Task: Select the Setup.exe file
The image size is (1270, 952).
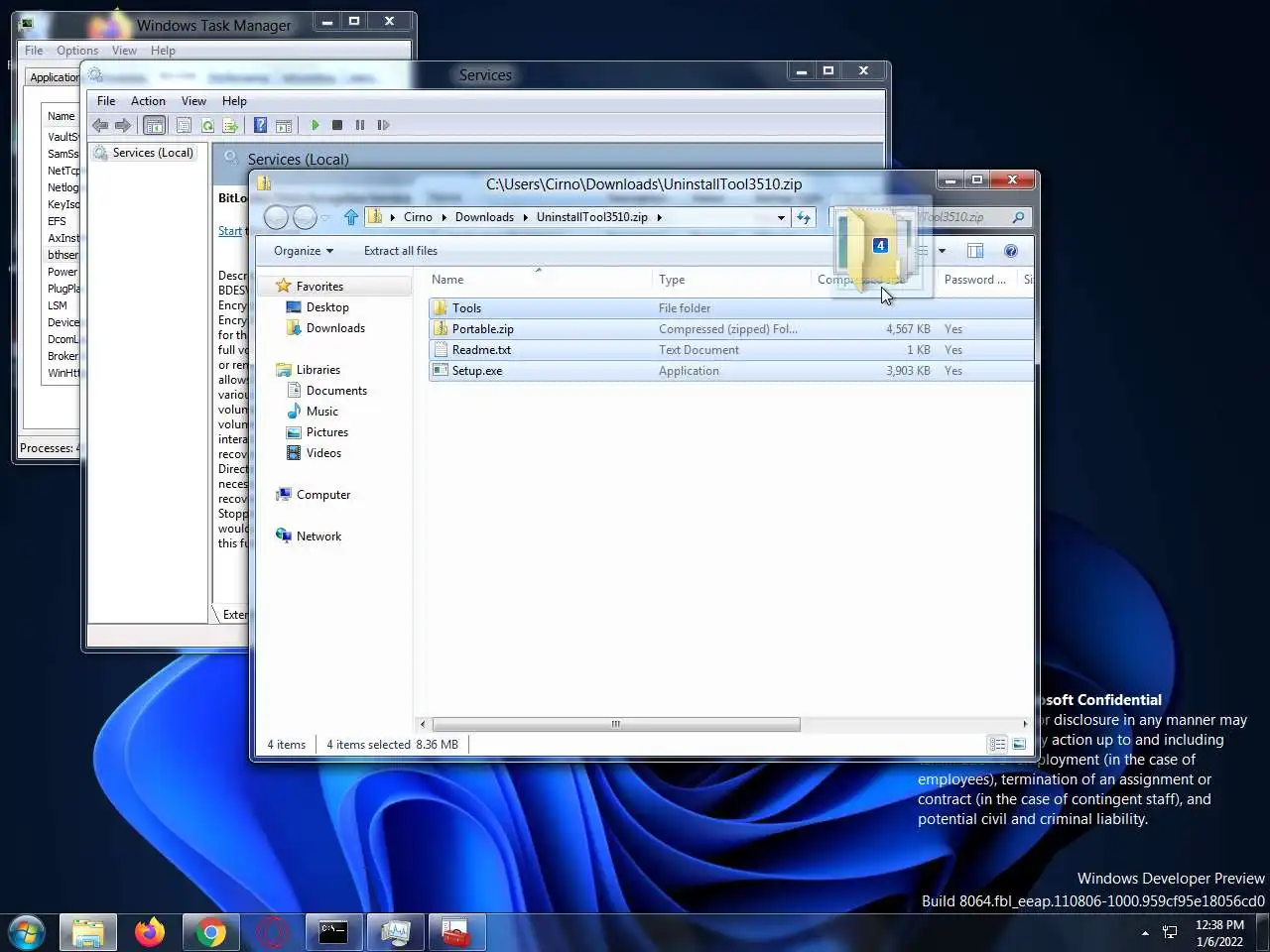Action: [x=730, y=371]
